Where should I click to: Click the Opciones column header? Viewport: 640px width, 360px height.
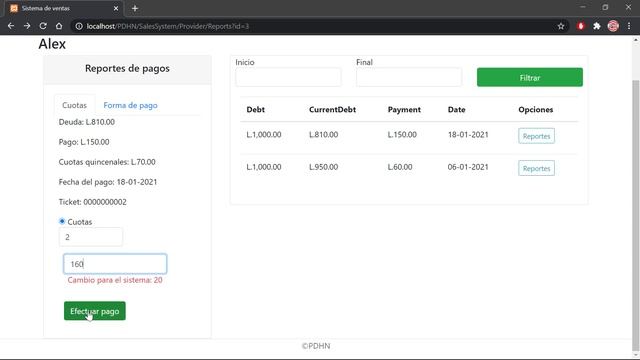coord(536,109)
